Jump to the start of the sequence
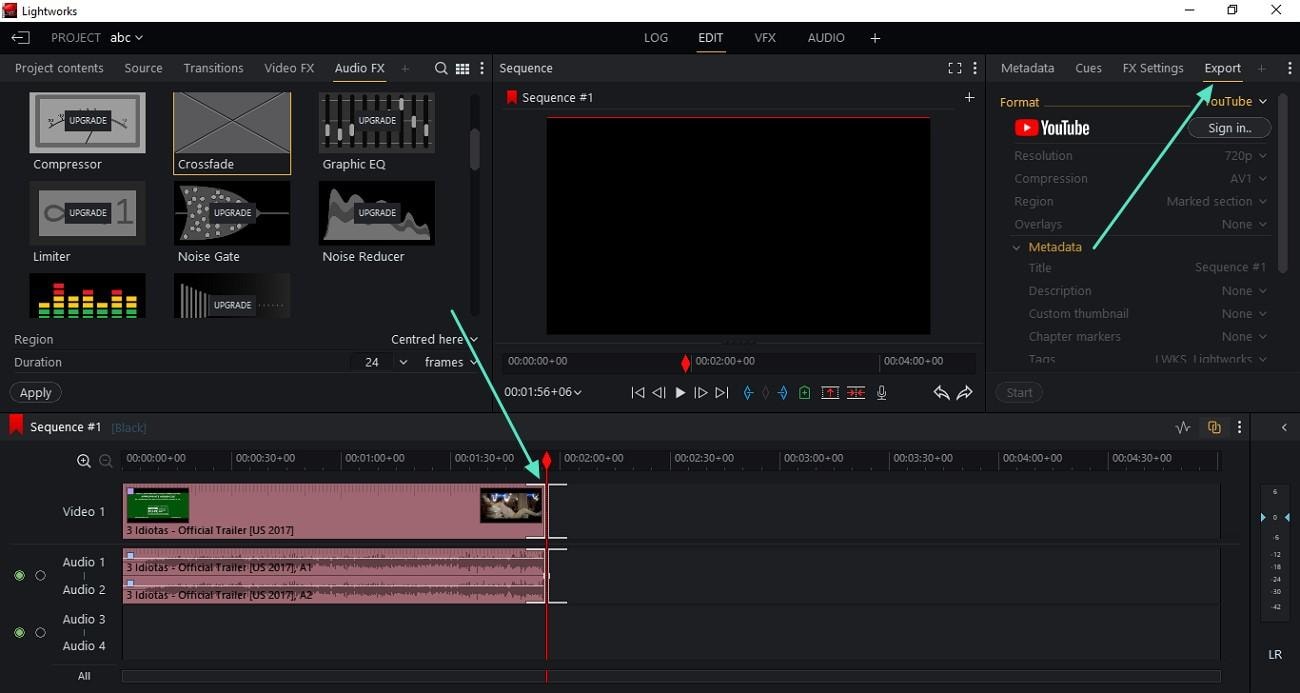This screenshot has width=1300, height=693. click(638, 393)
